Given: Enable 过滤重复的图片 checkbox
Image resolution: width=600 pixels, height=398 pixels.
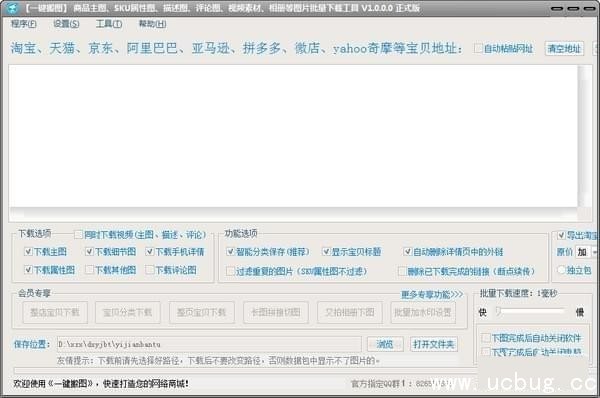Looking at the screenshot, I should [230, 271].
